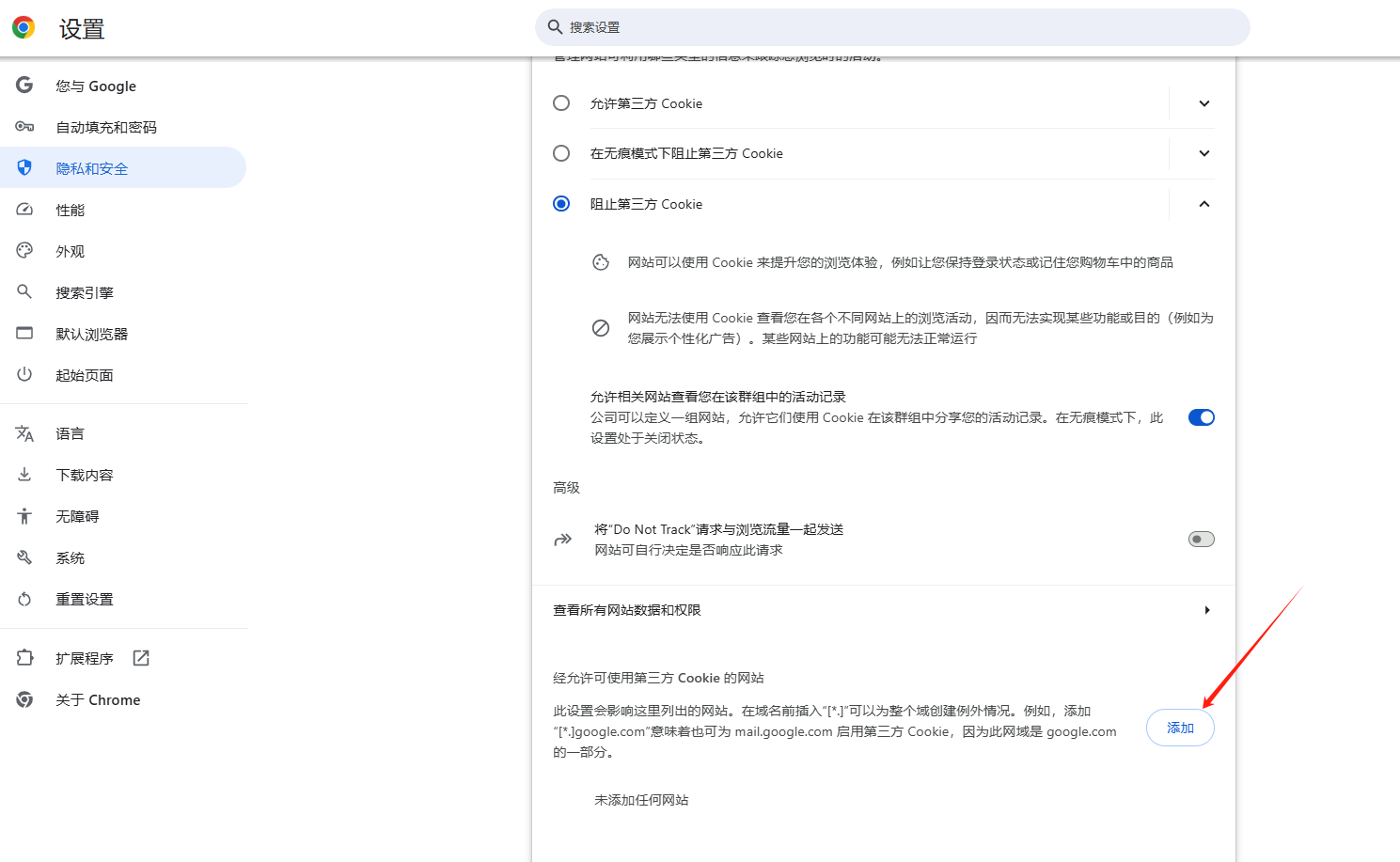Expand 在无痕模式下阻止第三方 Cookie chevron
Image resolution: width=1400 pixels, height=862 pixels.
1204,153
